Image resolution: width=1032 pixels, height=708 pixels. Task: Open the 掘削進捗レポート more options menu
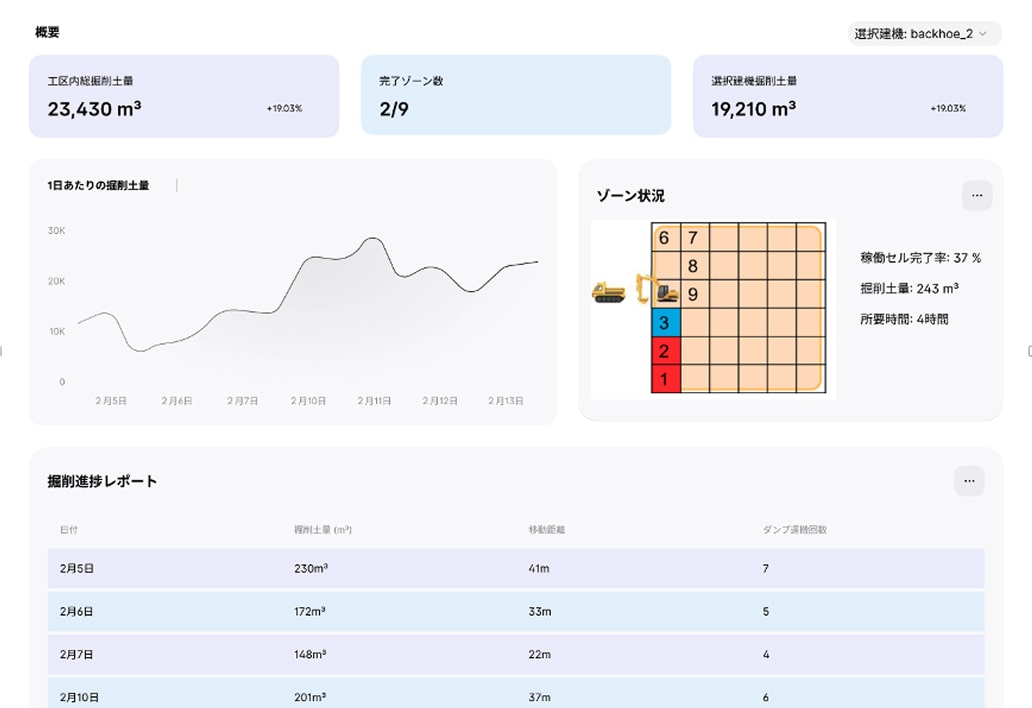tap(968, 481)
